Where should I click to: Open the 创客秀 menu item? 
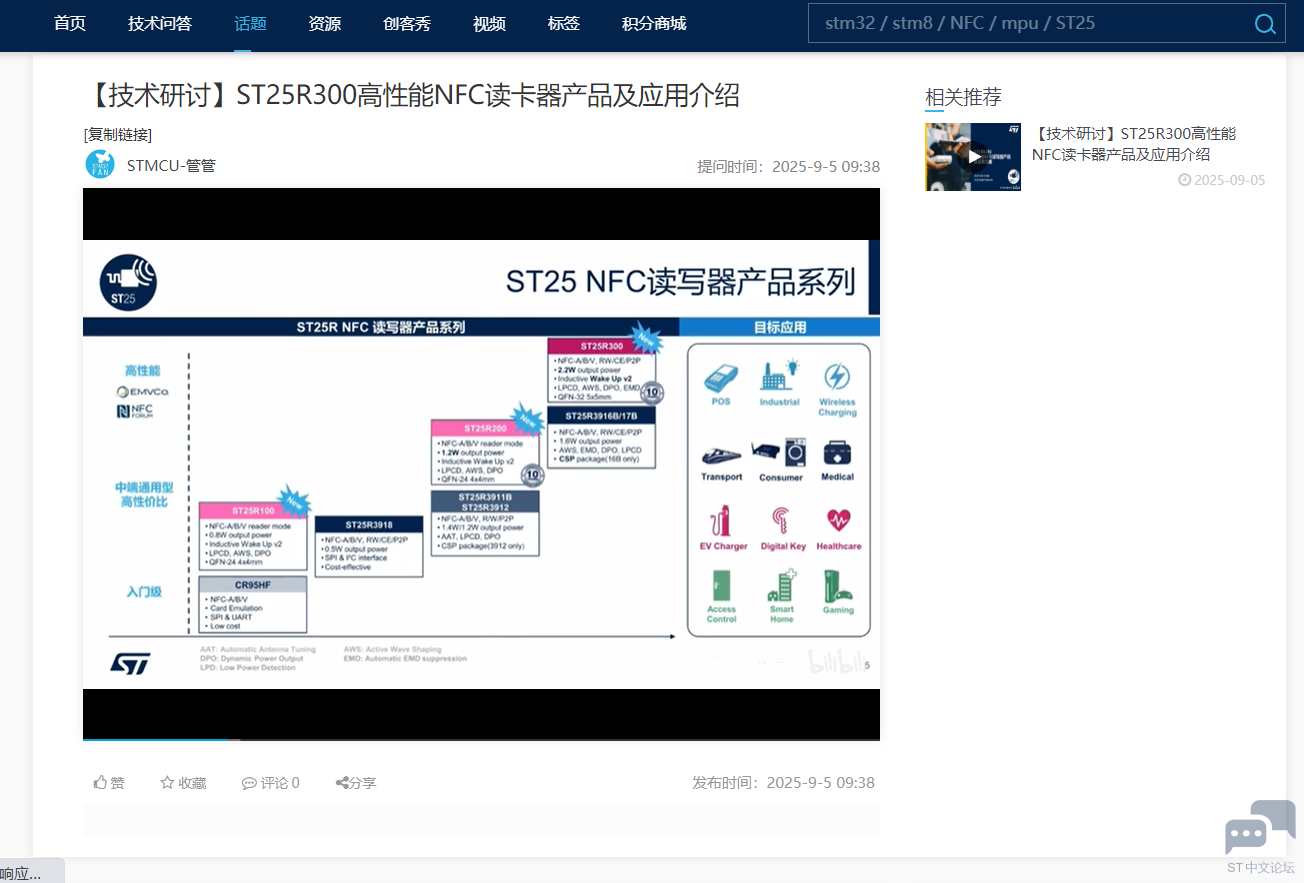(407, 24)
